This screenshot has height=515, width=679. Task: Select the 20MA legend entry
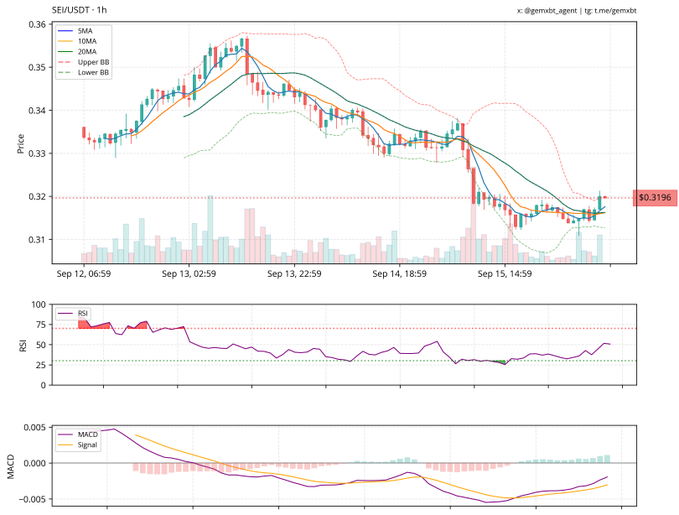point(86,52)
